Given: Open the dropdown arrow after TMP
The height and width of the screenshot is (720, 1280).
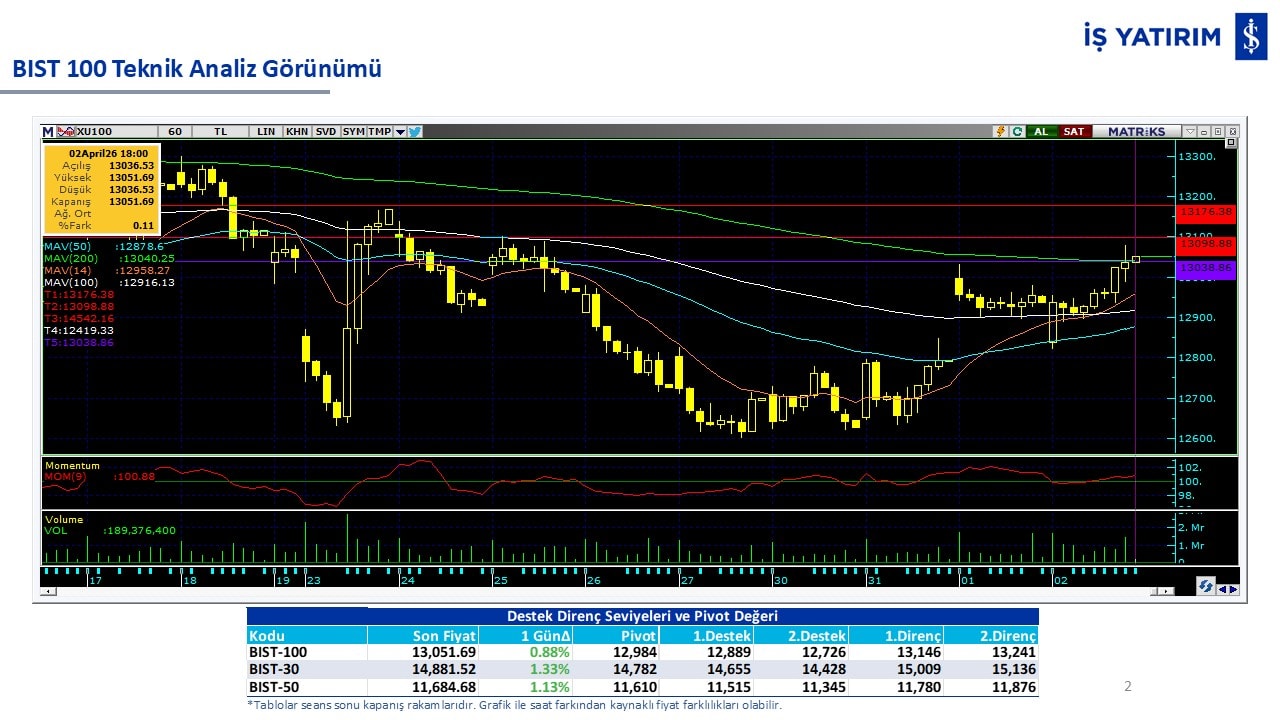Looking at the screenshot, I should point(400,131).
